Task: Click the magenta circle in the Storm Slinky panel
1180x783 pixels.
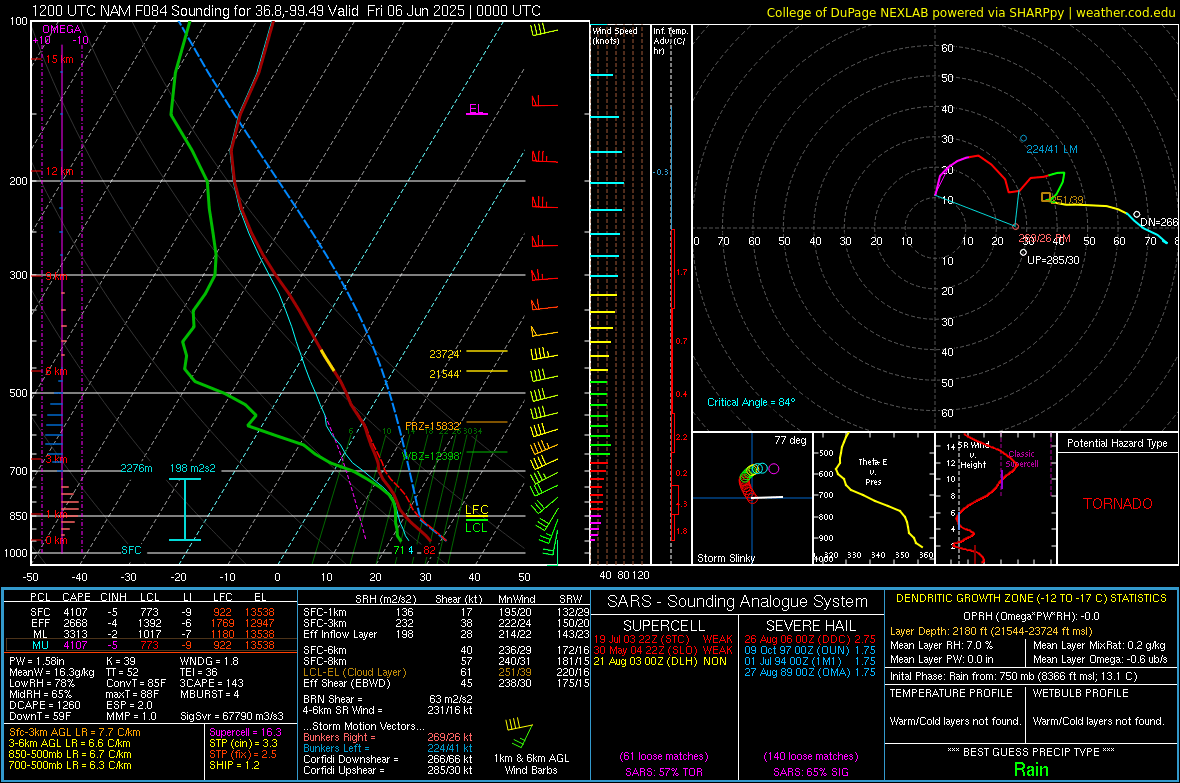Action: click(x=774, y=468)
